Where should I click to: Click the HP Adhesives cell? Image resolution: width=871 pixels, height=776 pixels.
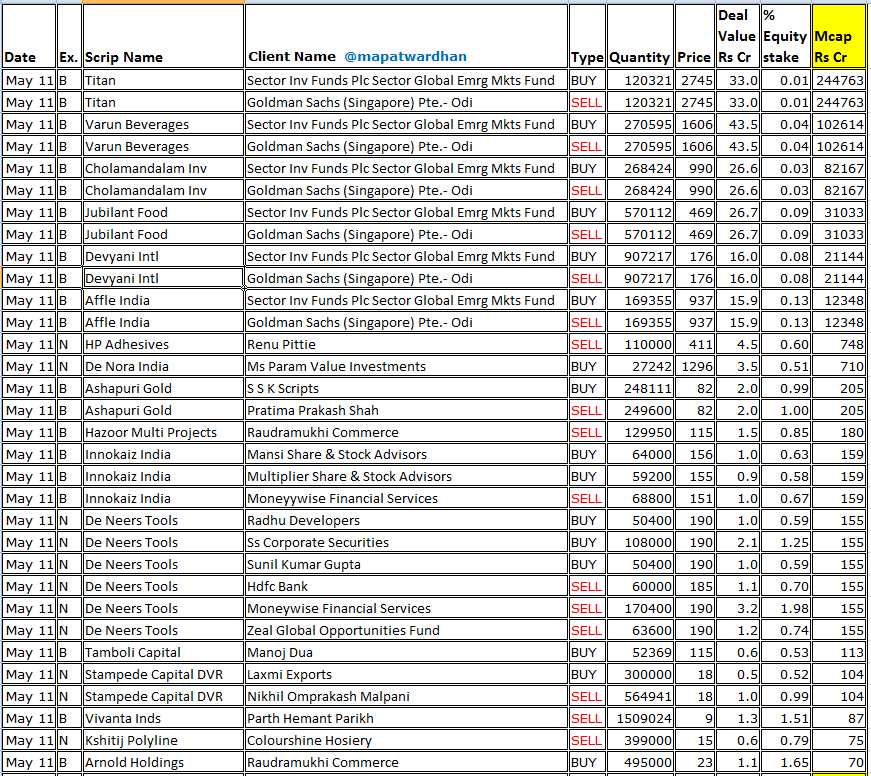point(163,344)
